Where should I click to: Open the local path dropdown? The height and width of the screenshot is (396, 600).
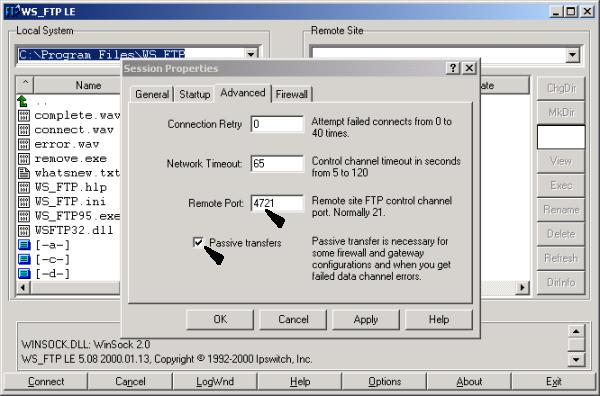[x=251, y=54]
